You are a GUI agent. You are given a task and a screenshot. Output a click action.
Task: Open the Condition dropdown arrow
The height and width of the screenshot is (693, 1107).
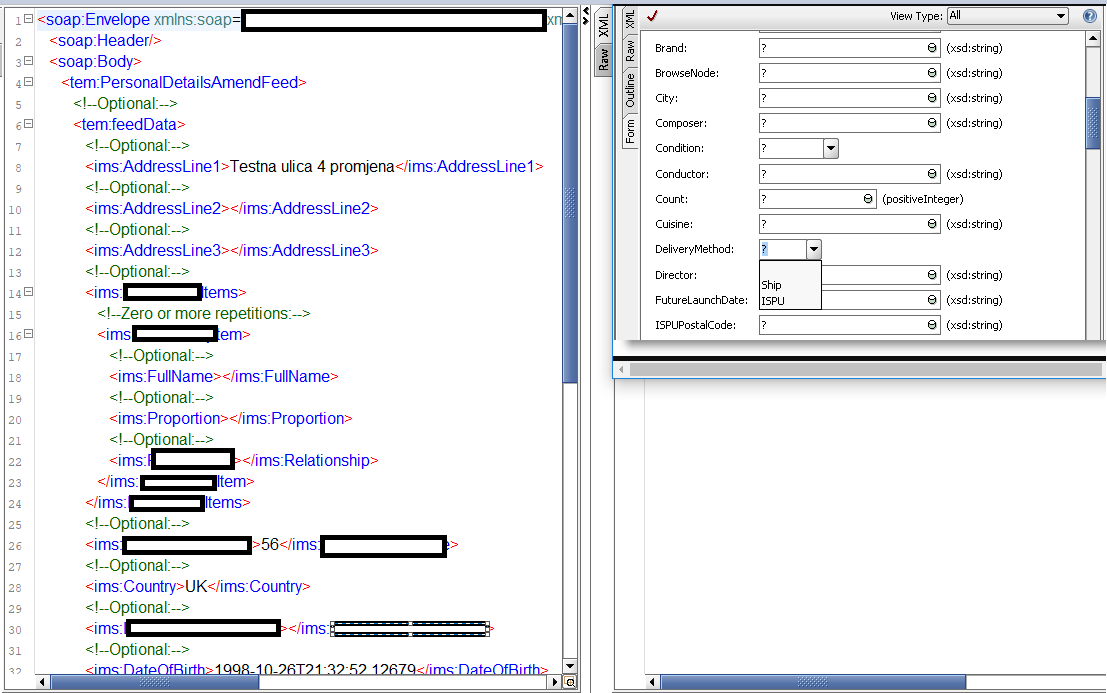[x=830, y=148]
